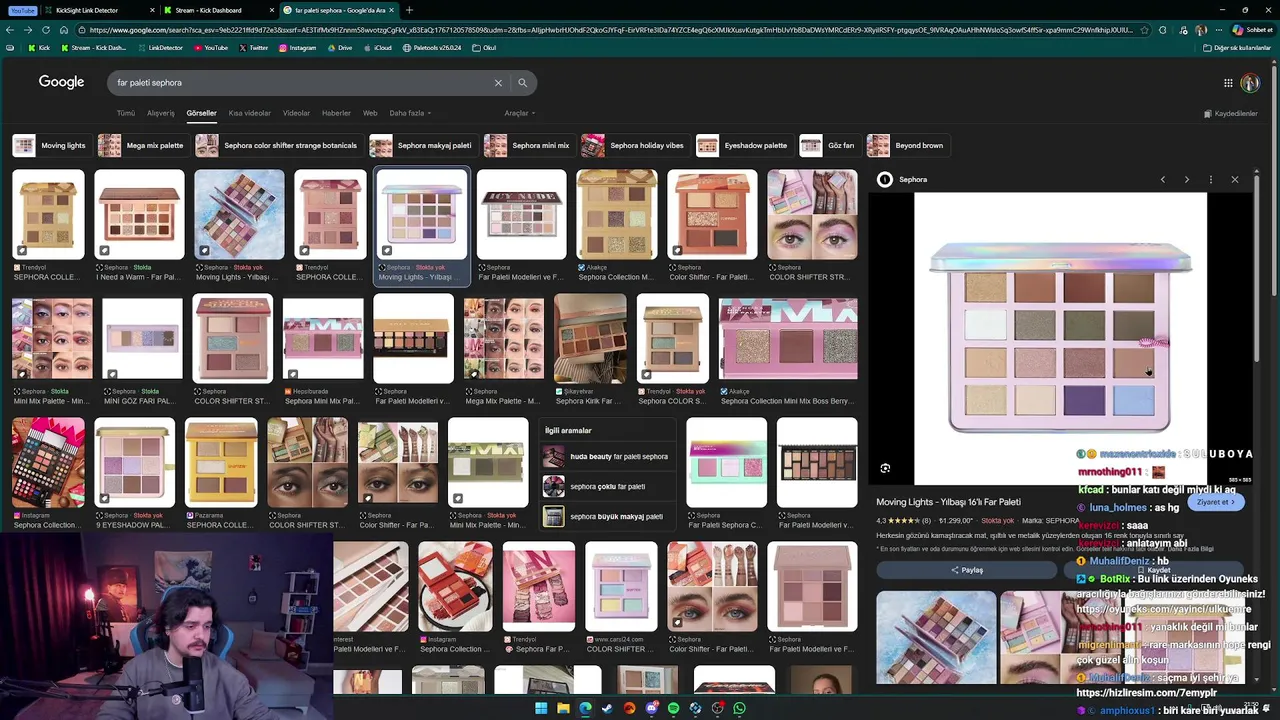This screenshot has width=1280, height=720.
Task: Open the YouTube bookmark
Action: point(211,48)
